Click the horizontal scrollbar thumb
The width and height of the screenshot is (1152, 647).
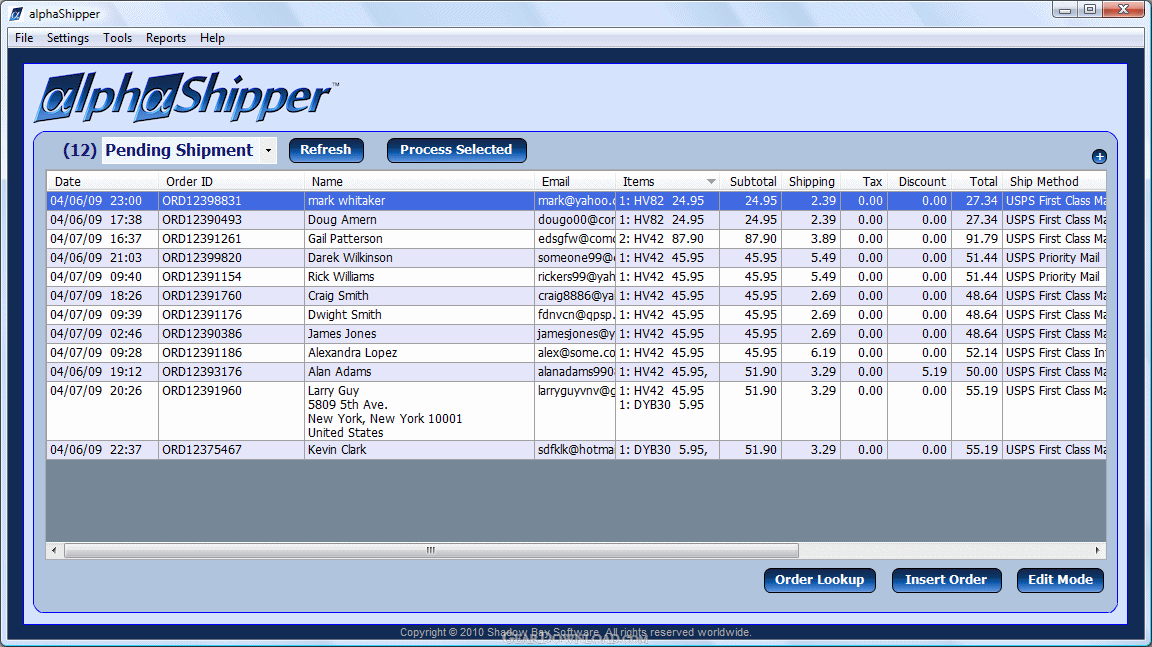click(x=431, y=550)
